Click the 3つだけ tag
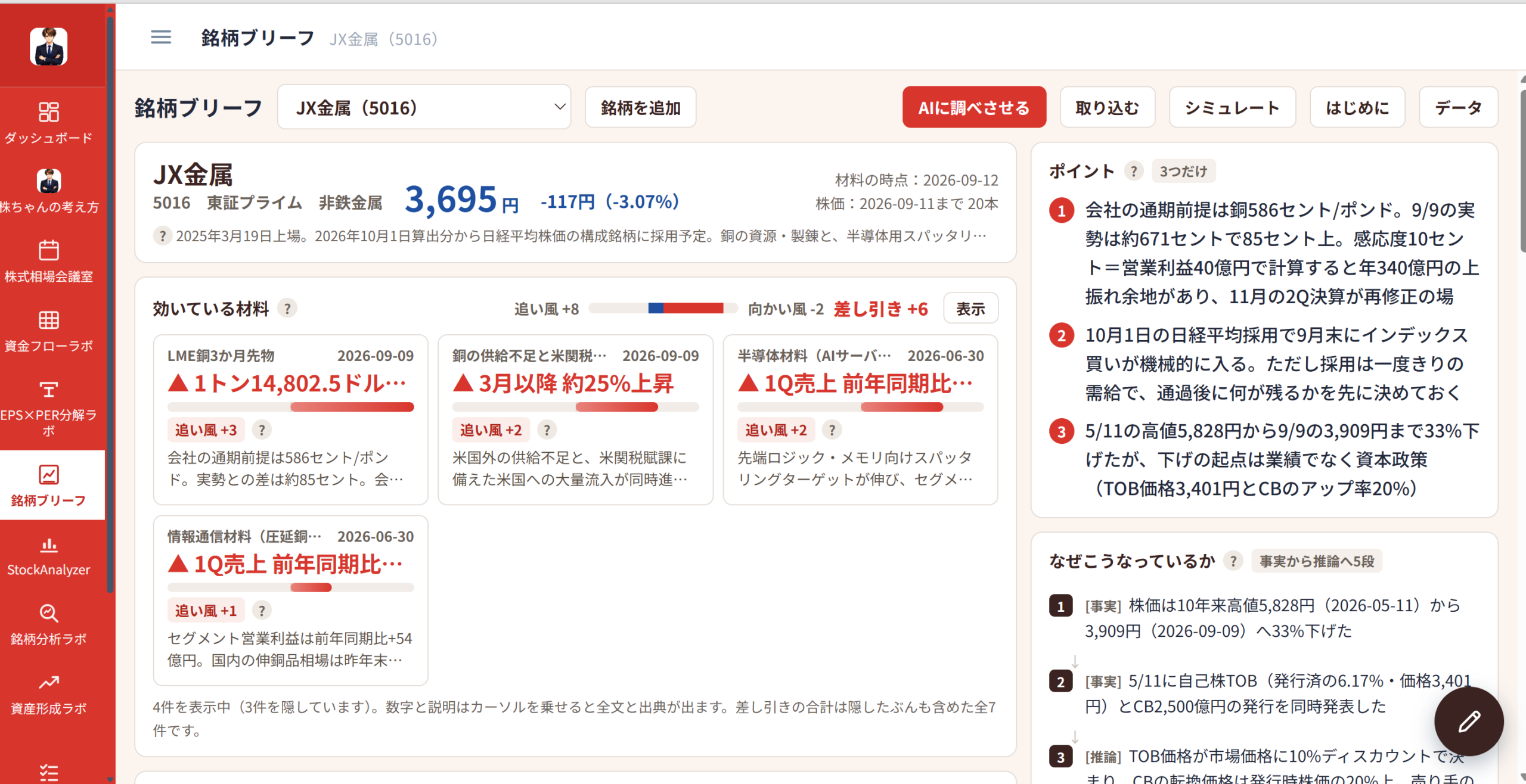1526x784 pixels. tap(1183, 172)
